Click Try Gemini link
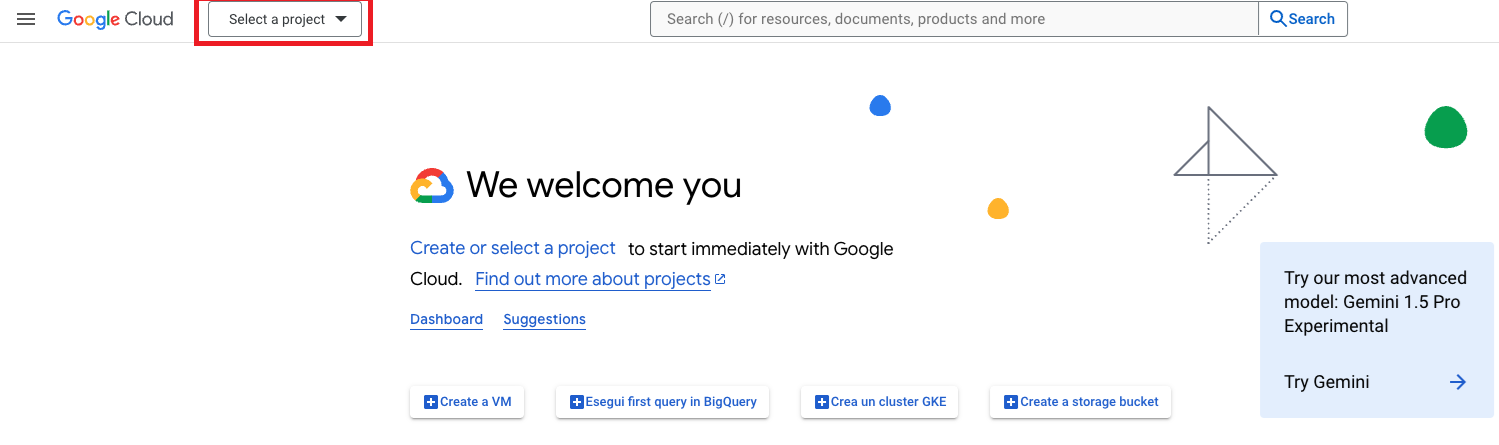This screenshot has width=1499, height=445. pos(1326,382)
